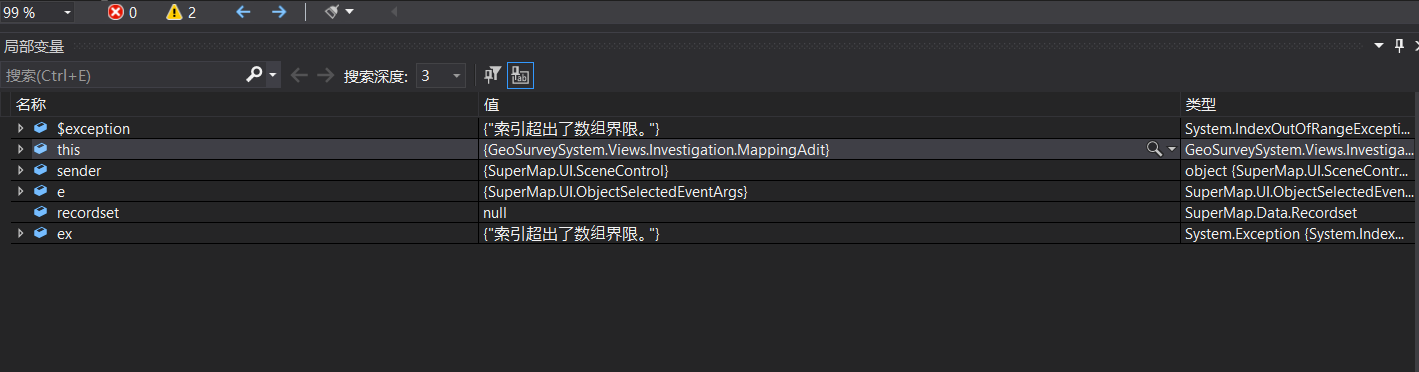Screen dimensions: 1419x372
Task: Click the yellow warning count icon
Action: click(174, 12)
